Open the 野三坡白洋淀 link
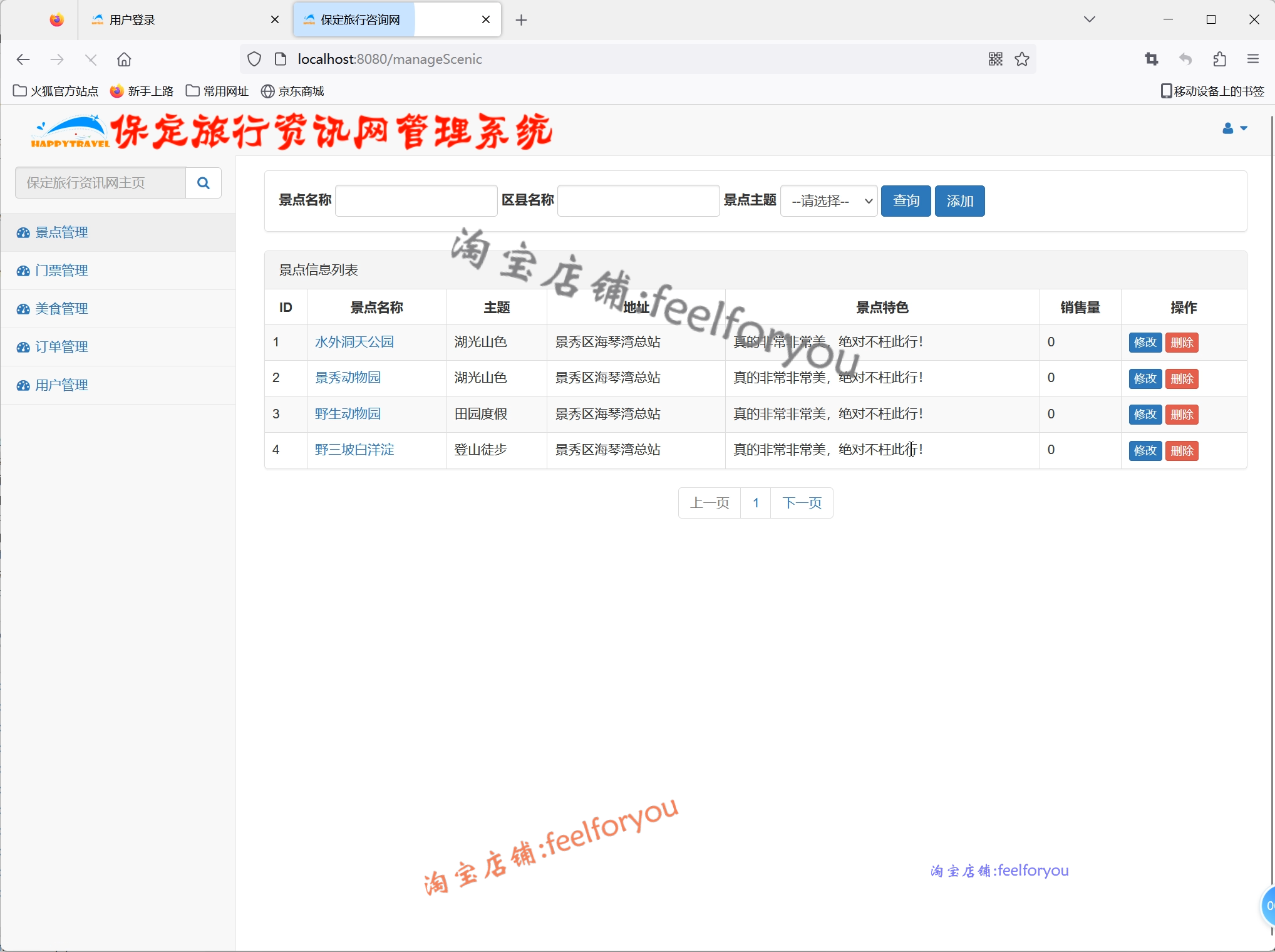 [x=354, y=450]
